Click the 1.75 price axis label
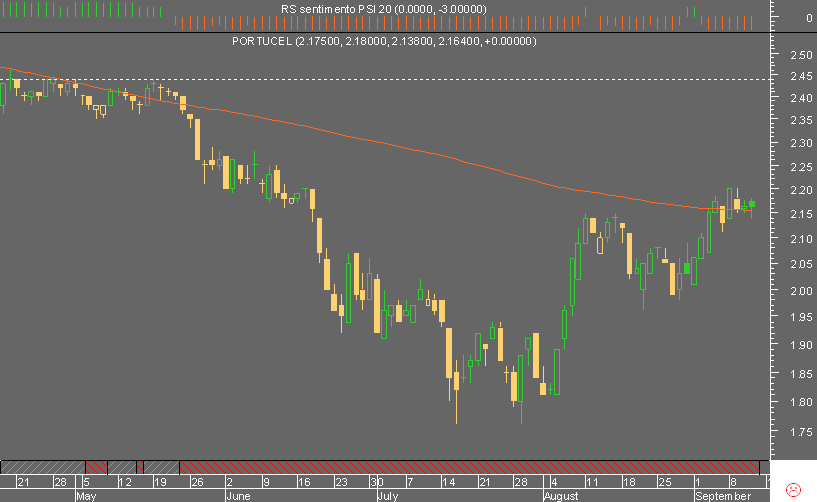Image resolution: width=817 pixels, height=502 pixels. (801, 432)
